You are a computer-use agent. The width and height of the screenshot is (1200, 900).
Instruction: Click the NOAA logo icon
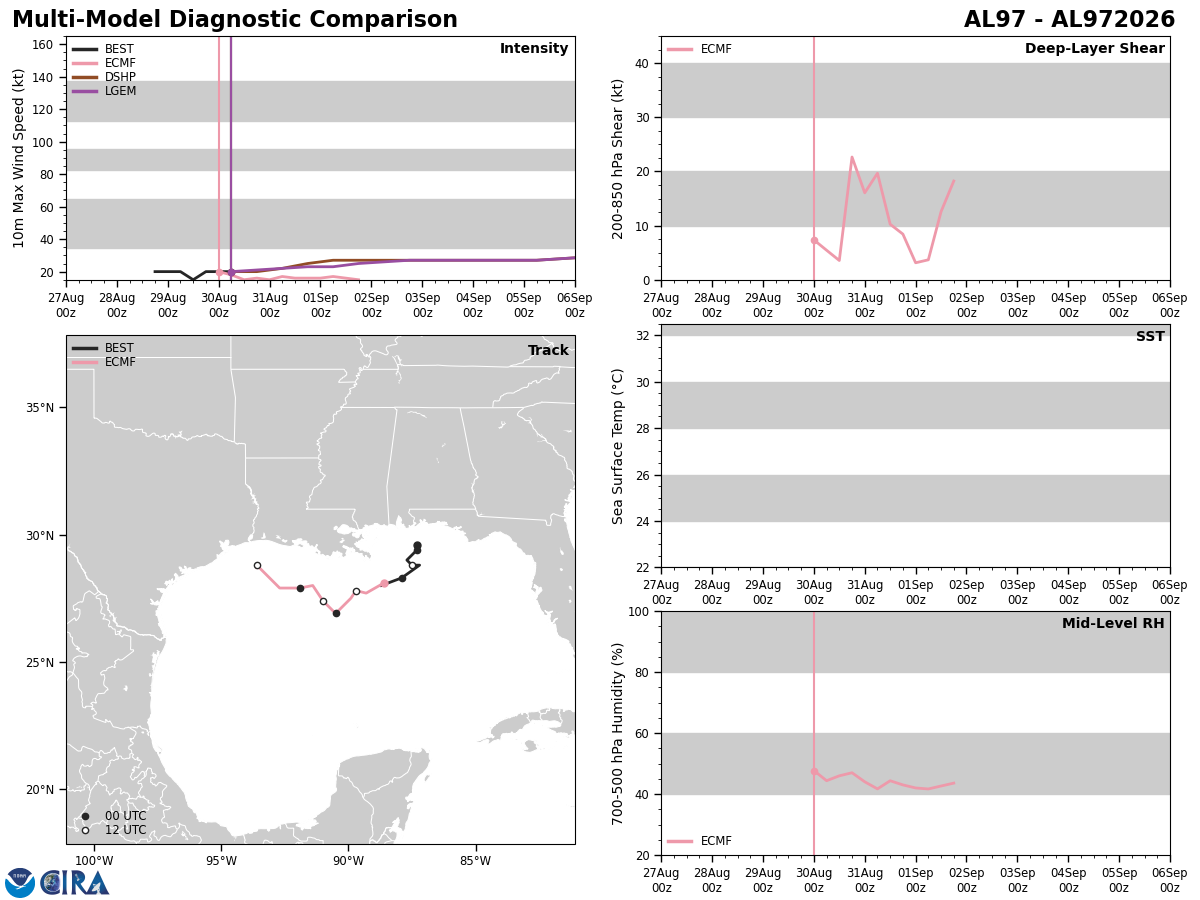(x=20, y=882)
